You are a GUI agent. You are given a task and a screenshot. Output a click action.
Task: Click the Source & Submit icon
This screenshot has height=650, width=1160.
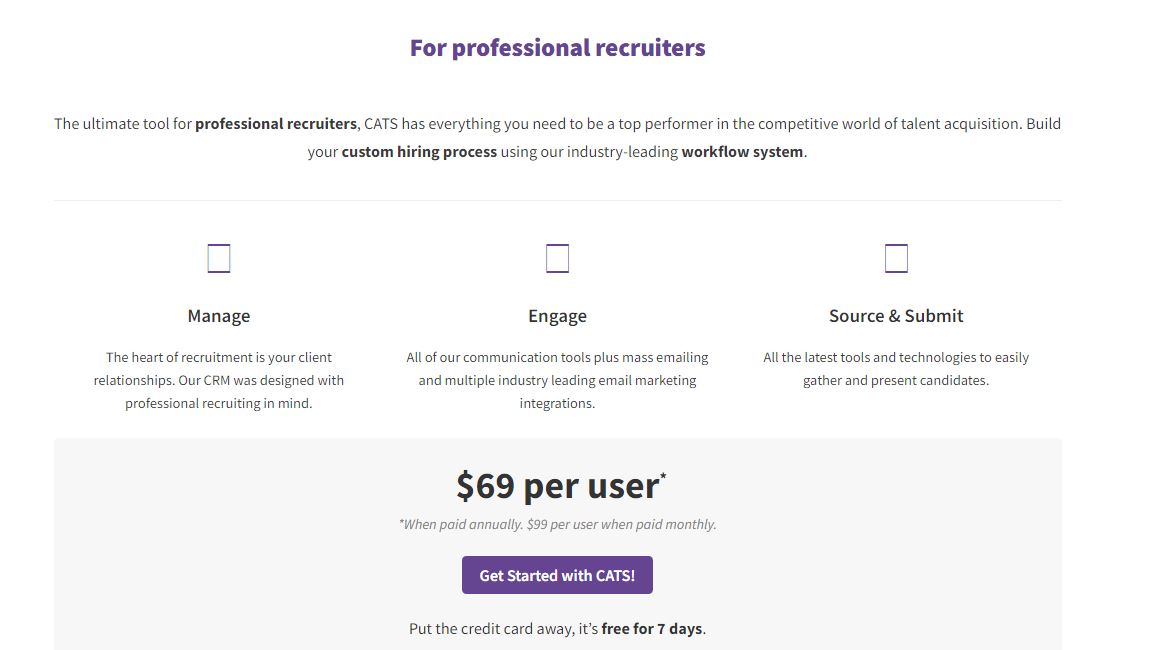pyautogui.click(x=896, y=259)
